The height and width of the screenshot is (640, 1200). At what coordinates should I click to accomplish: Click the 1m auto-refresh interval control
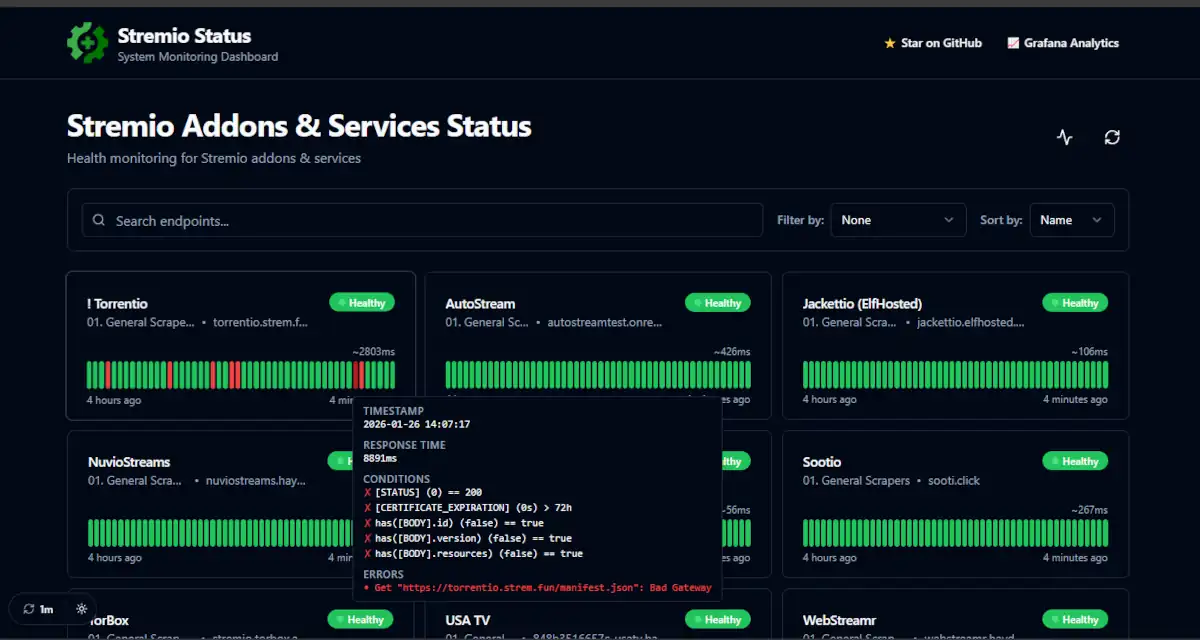(40, 609)
